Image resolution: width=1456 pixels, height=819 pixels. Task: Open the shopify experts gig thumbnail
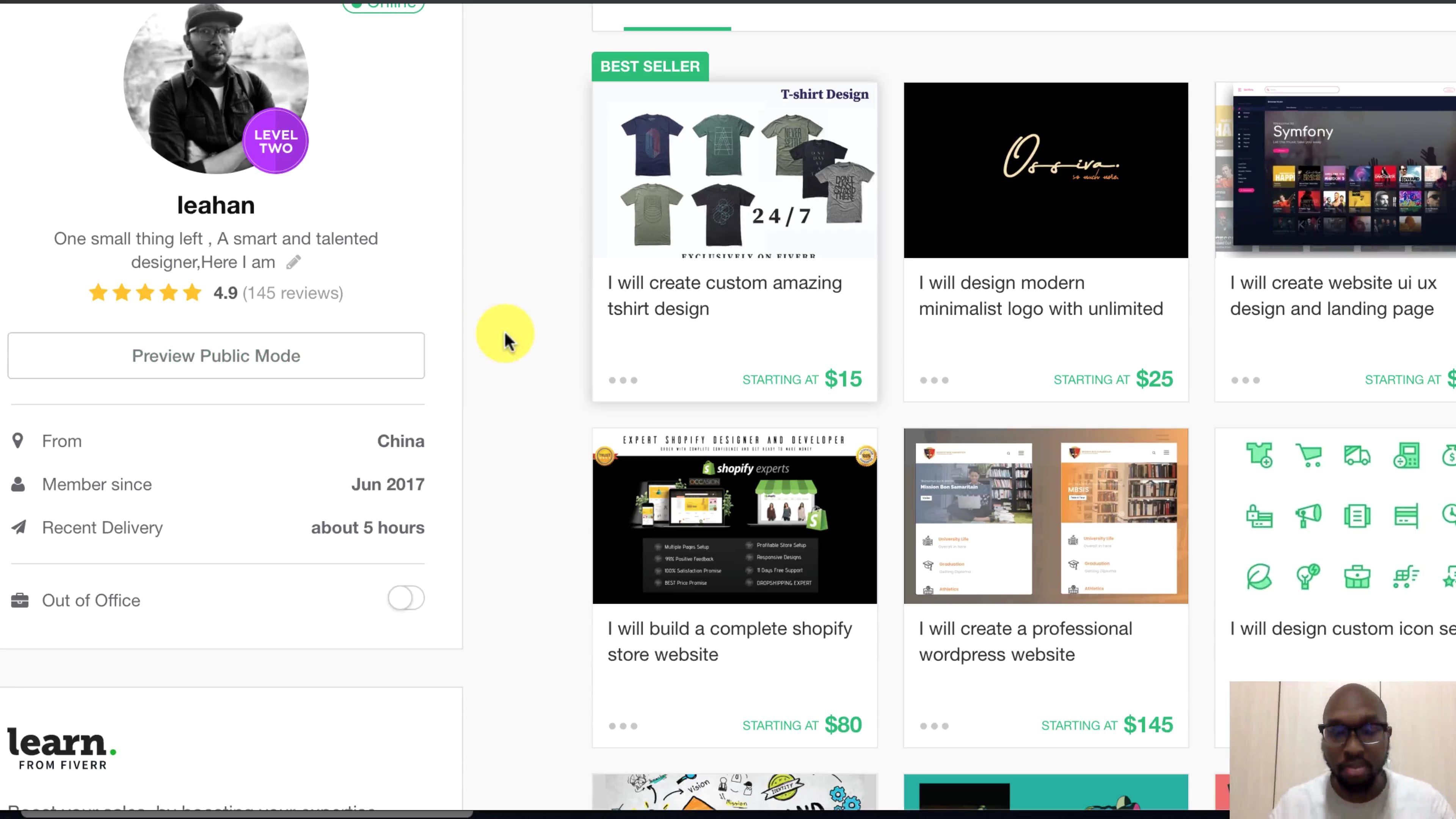pos(735,516)
